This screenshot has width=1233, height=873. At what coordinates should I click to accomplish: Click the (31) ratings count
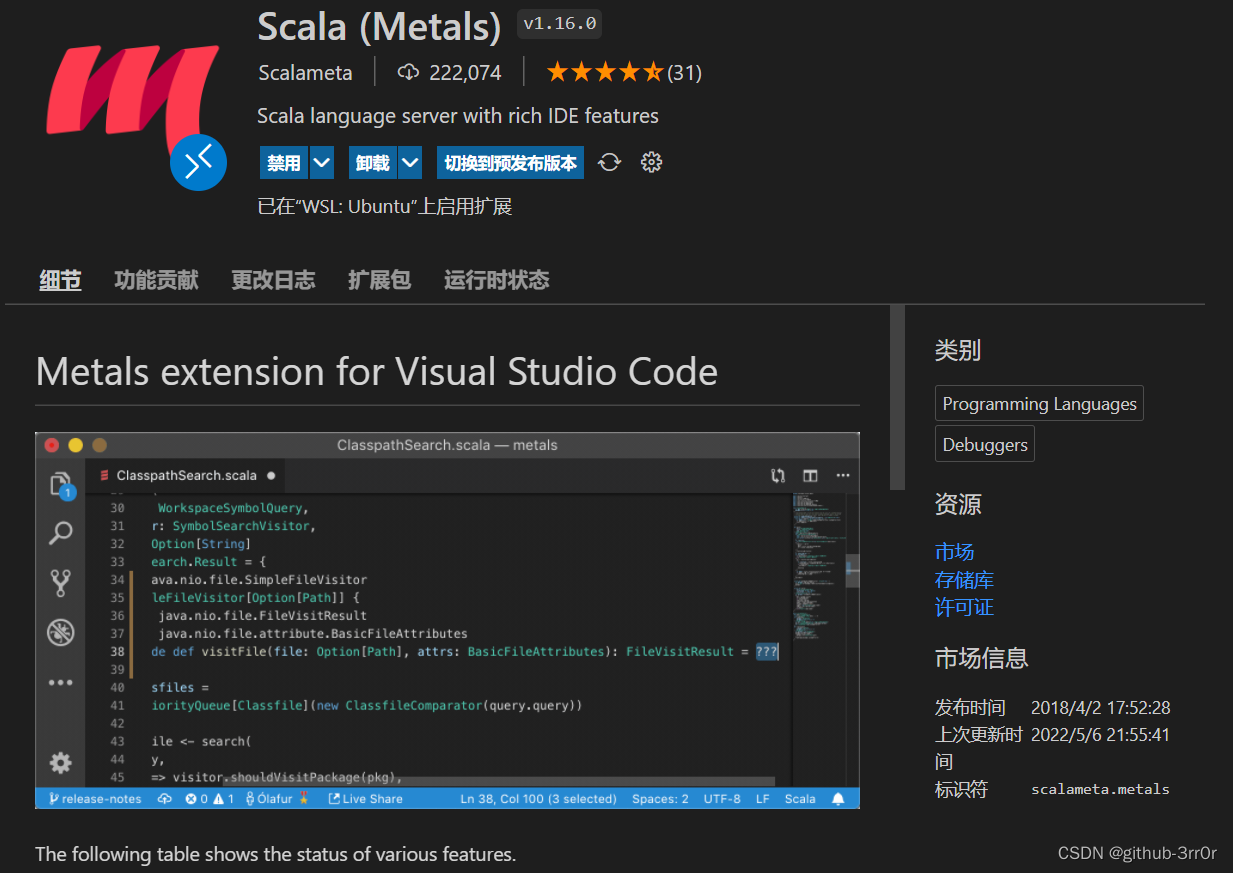pos(684,73)
